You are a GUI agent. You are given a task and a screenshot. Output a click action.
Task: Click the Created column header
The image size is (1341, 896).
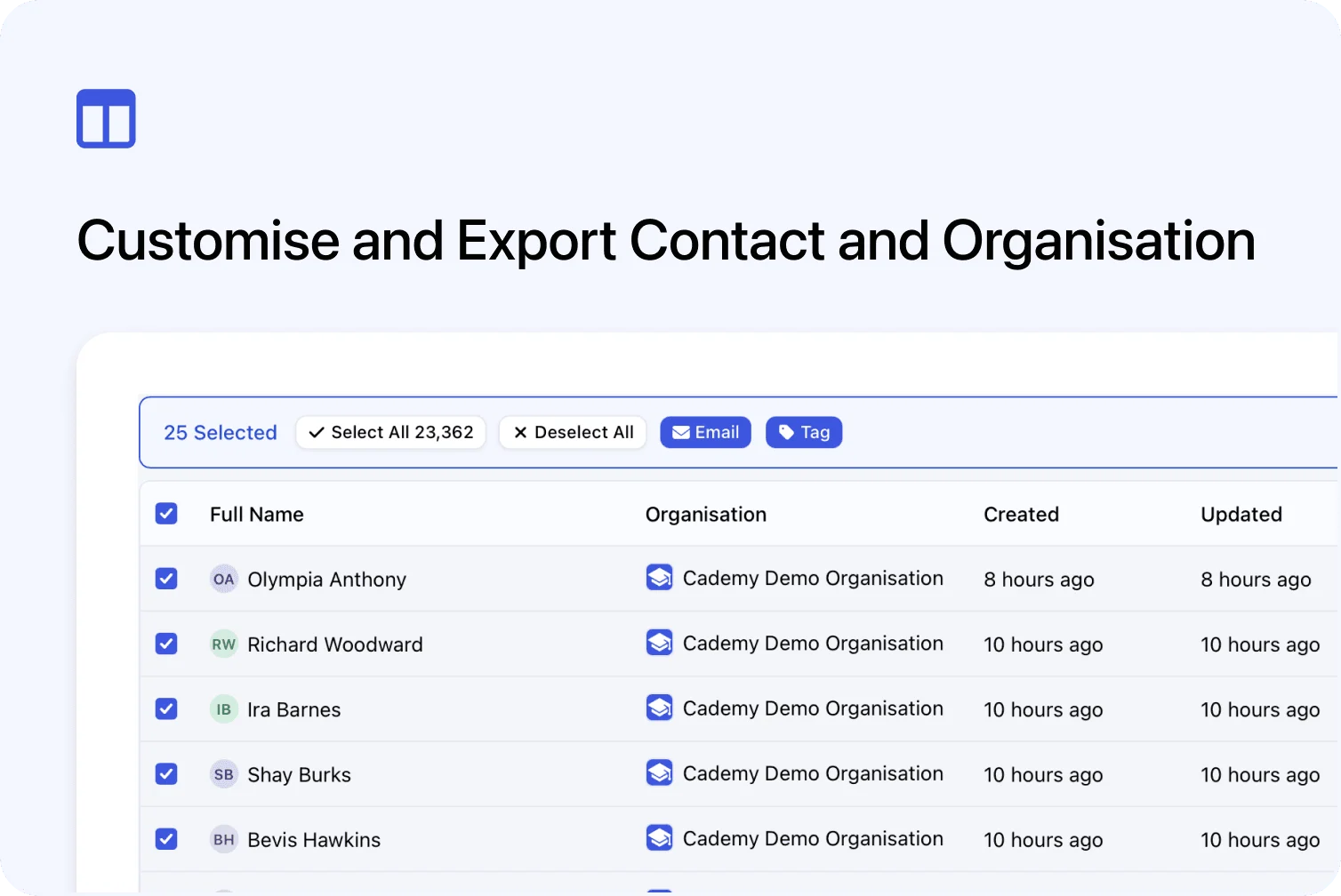click(1021, 515)
